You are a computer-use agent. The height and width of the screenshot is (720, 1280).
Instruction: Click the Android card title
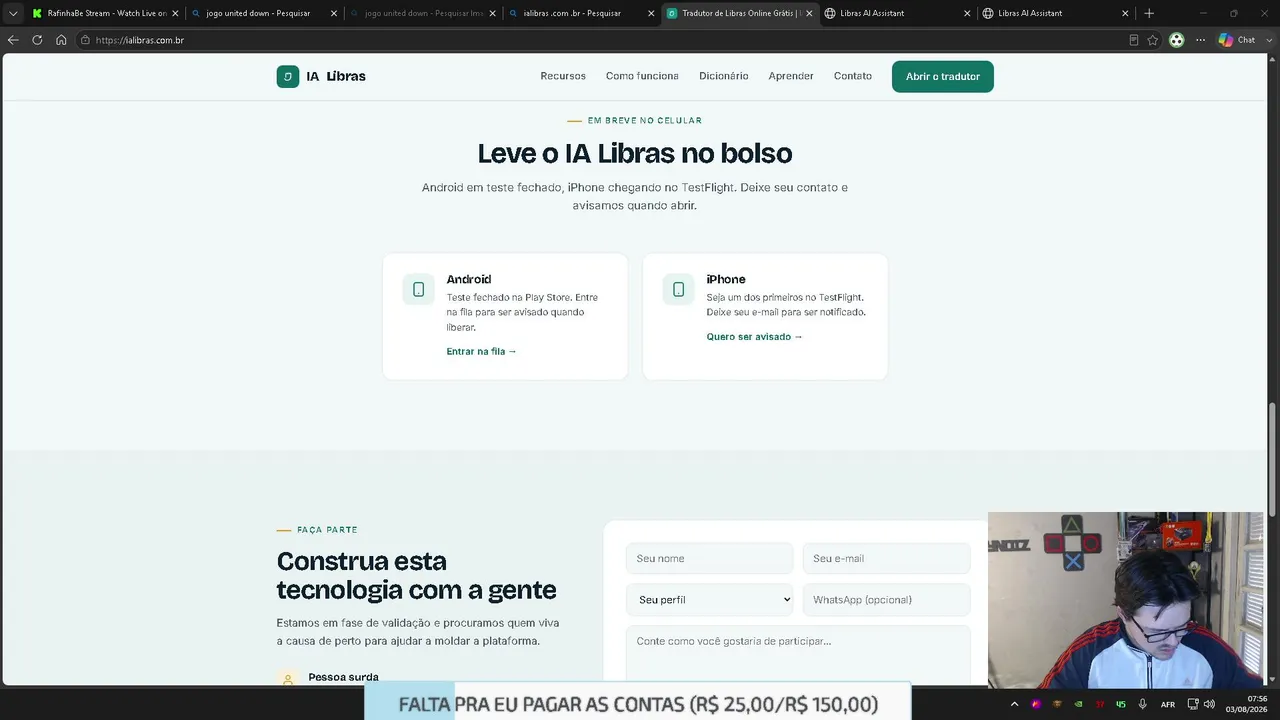pos(469,280)
